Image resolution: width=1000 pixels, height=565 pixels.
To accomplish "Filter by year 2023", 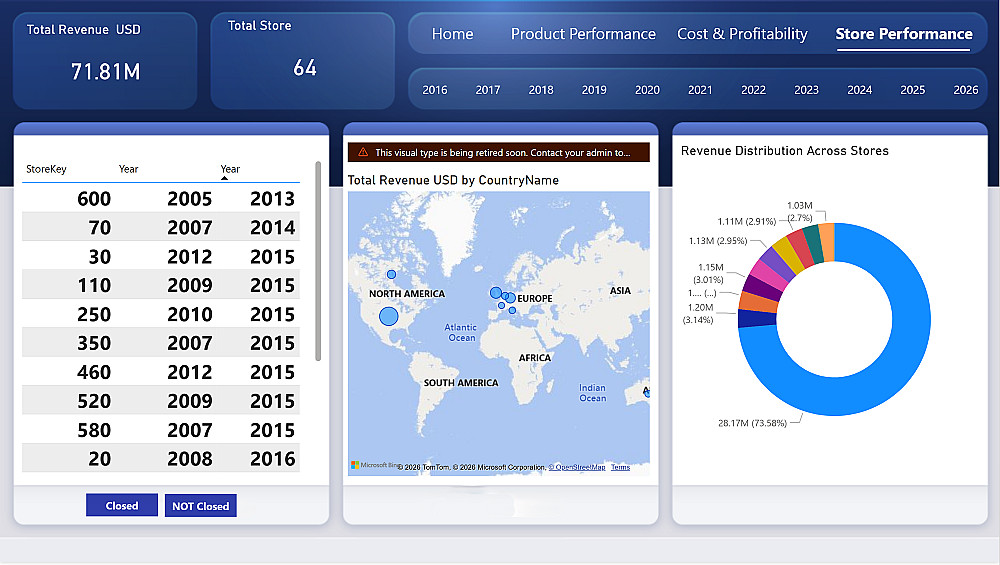I will coord(806,90).
